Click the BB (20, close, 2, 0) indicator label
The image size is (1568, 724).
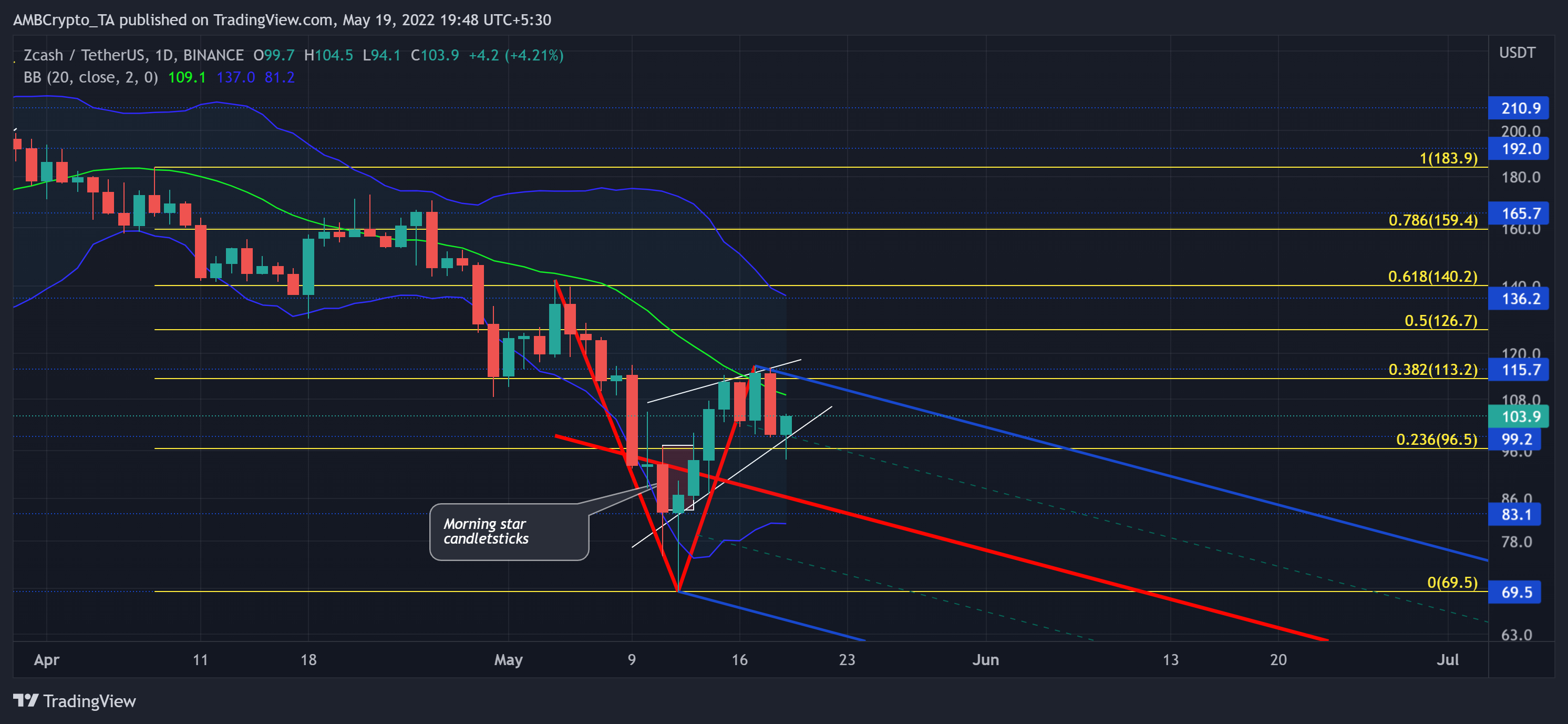91,77
